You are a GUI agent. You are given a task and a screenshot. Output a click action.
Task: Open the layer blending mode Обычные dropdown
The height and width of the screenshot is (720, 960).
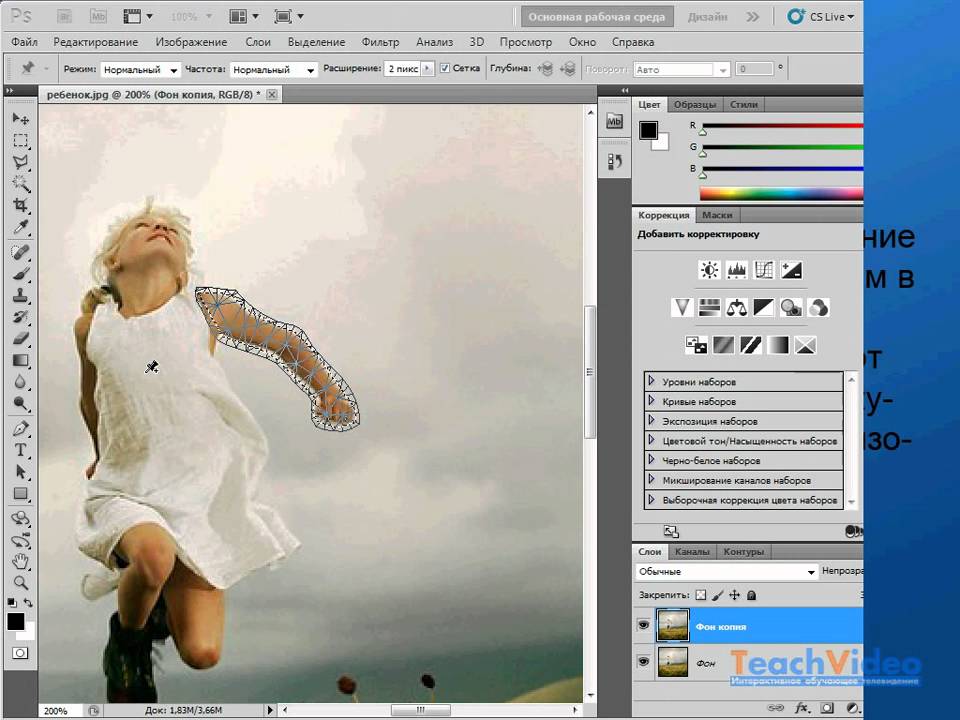(726, 572)
